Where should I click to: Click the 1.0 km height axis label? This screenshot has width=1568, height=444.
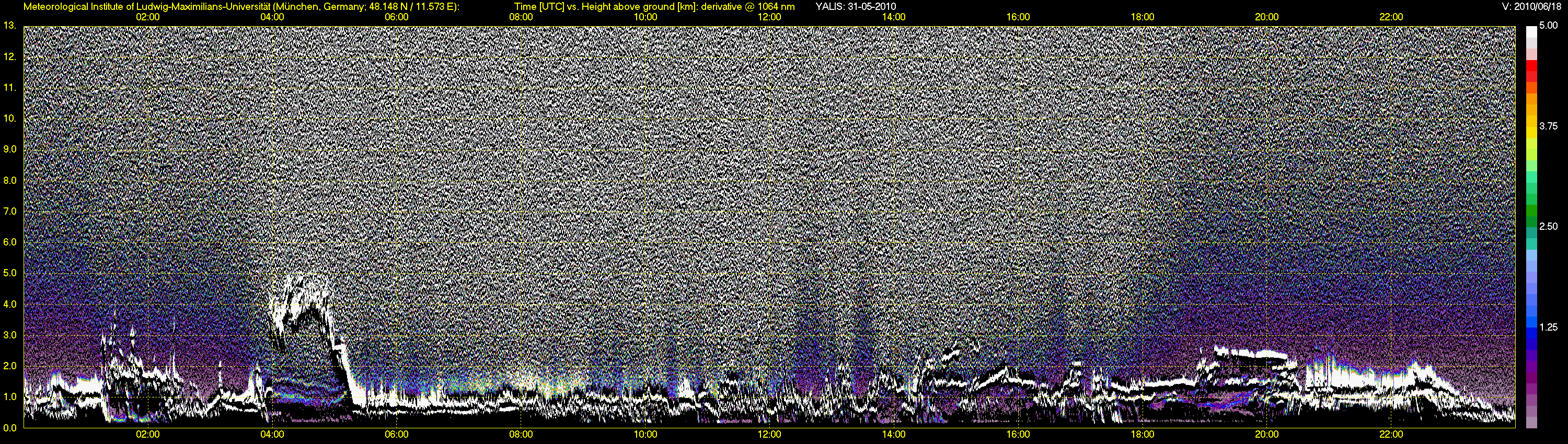click(10, 397)
